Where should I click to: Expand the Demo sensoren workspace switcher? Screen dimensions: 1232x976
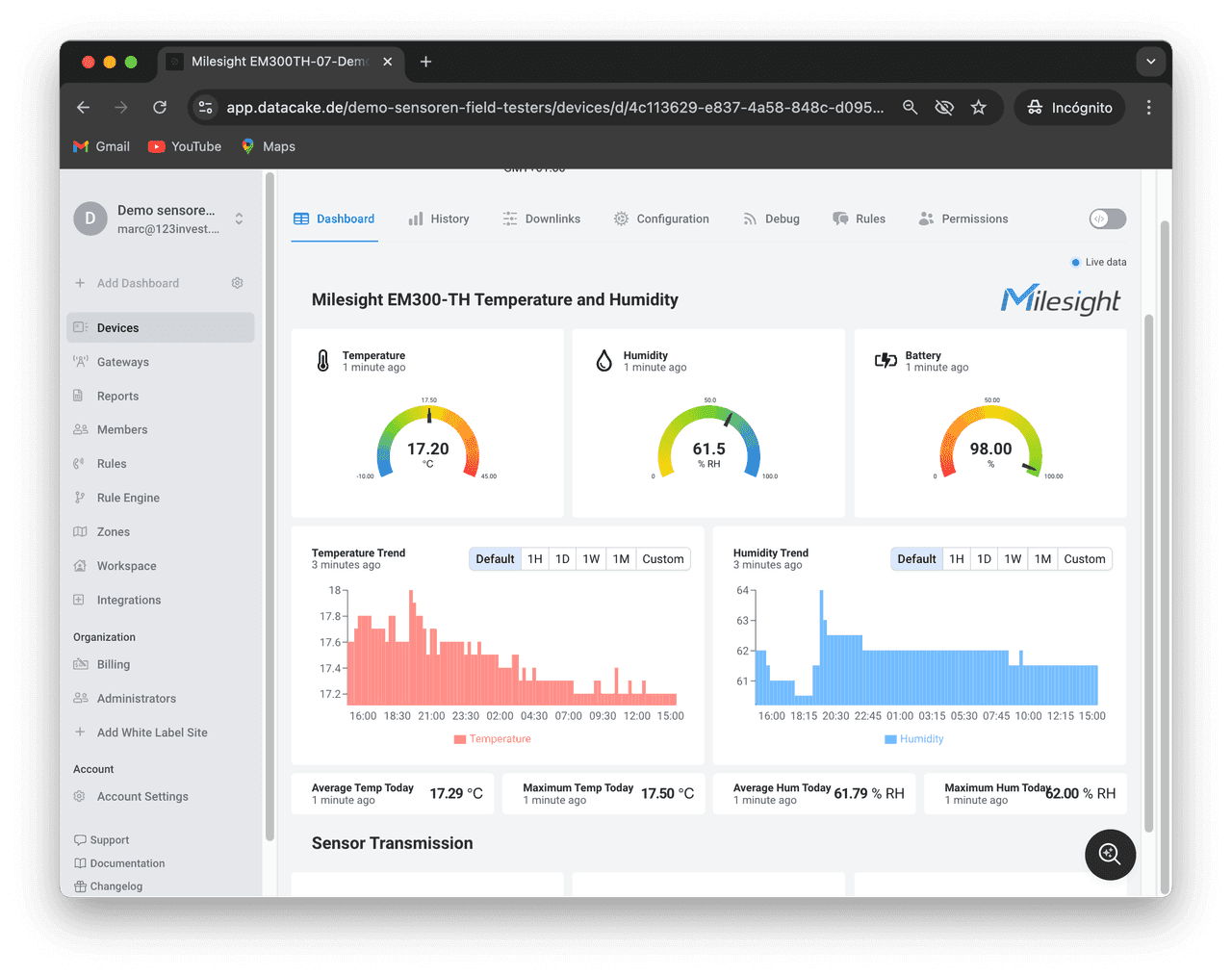(x=239, y=218)
